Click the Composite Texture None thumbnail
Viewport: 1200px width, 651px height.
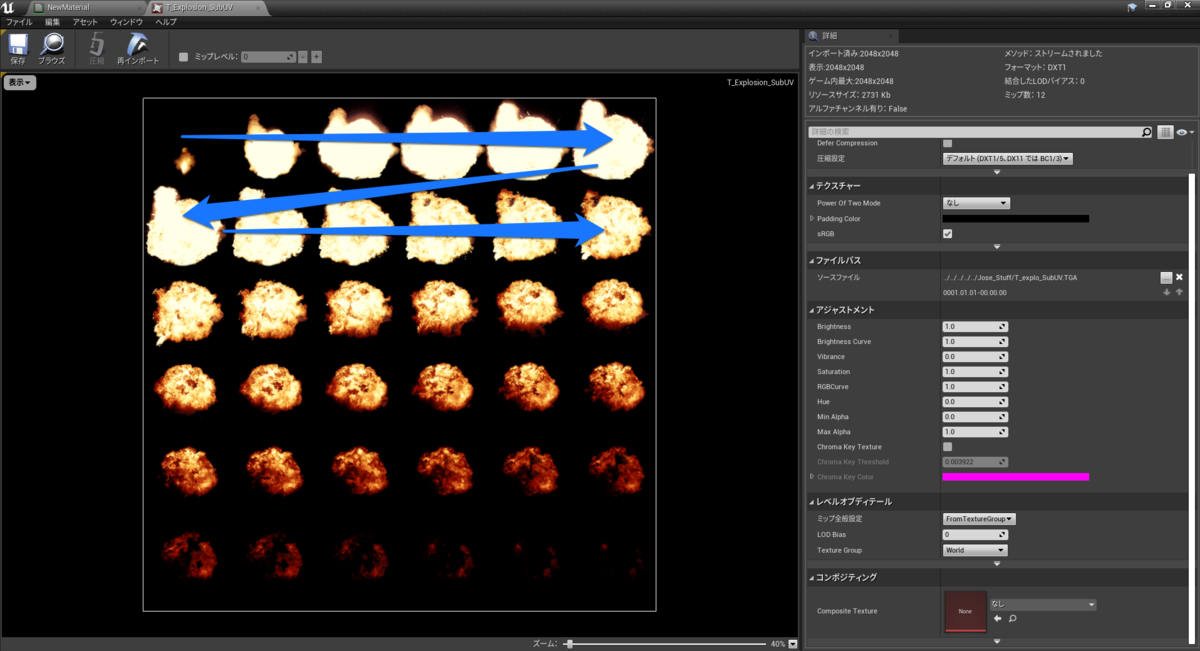pyautogui.click(x=965, y=611)
